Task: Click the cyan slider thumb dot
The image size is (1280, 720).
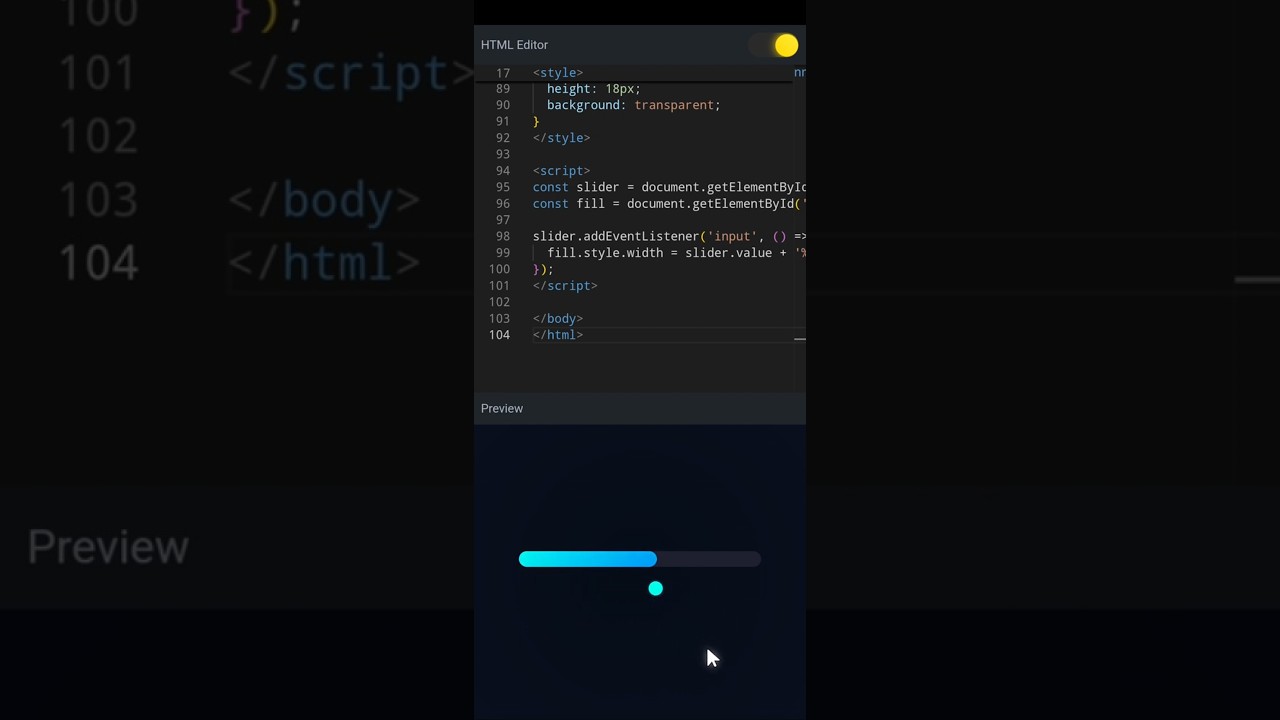Action: tap(655, 589)
